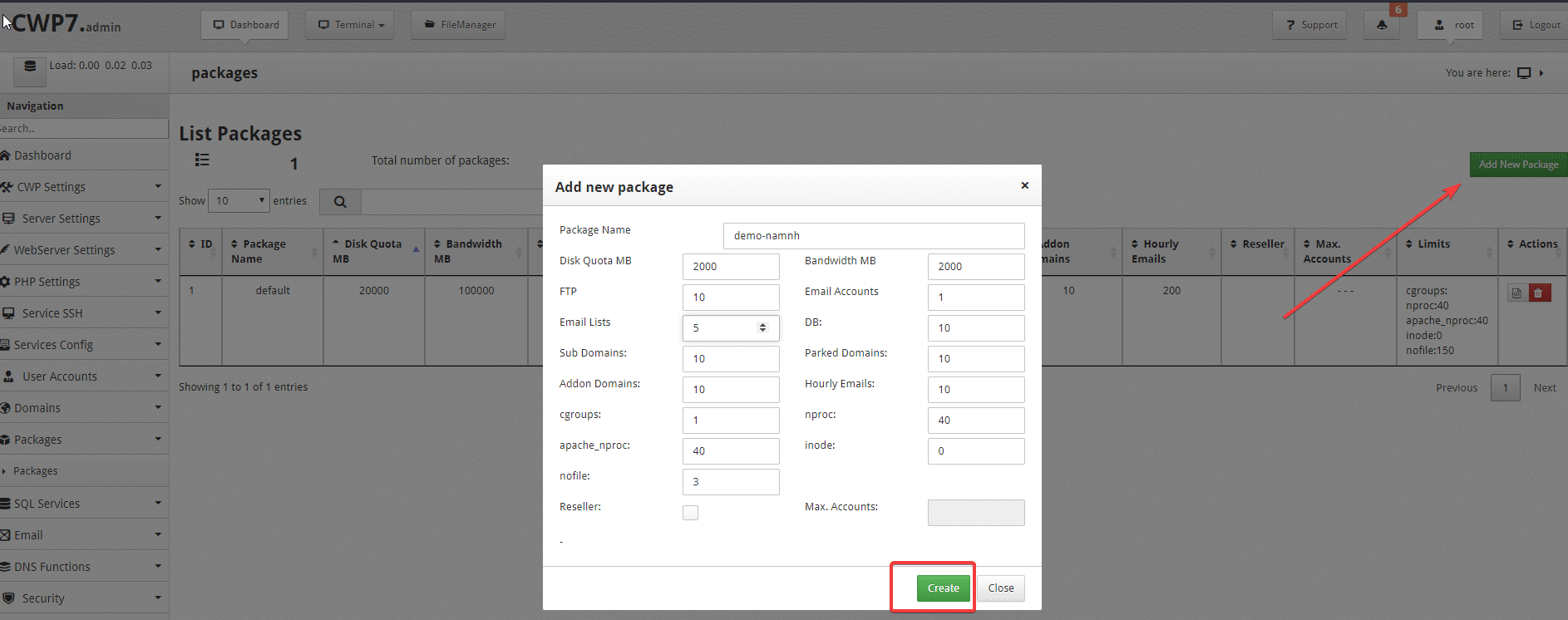This screenshot has height=620, width=1568.
Task: Sort table by Disk Quota MB column
Action: point(373,251)
